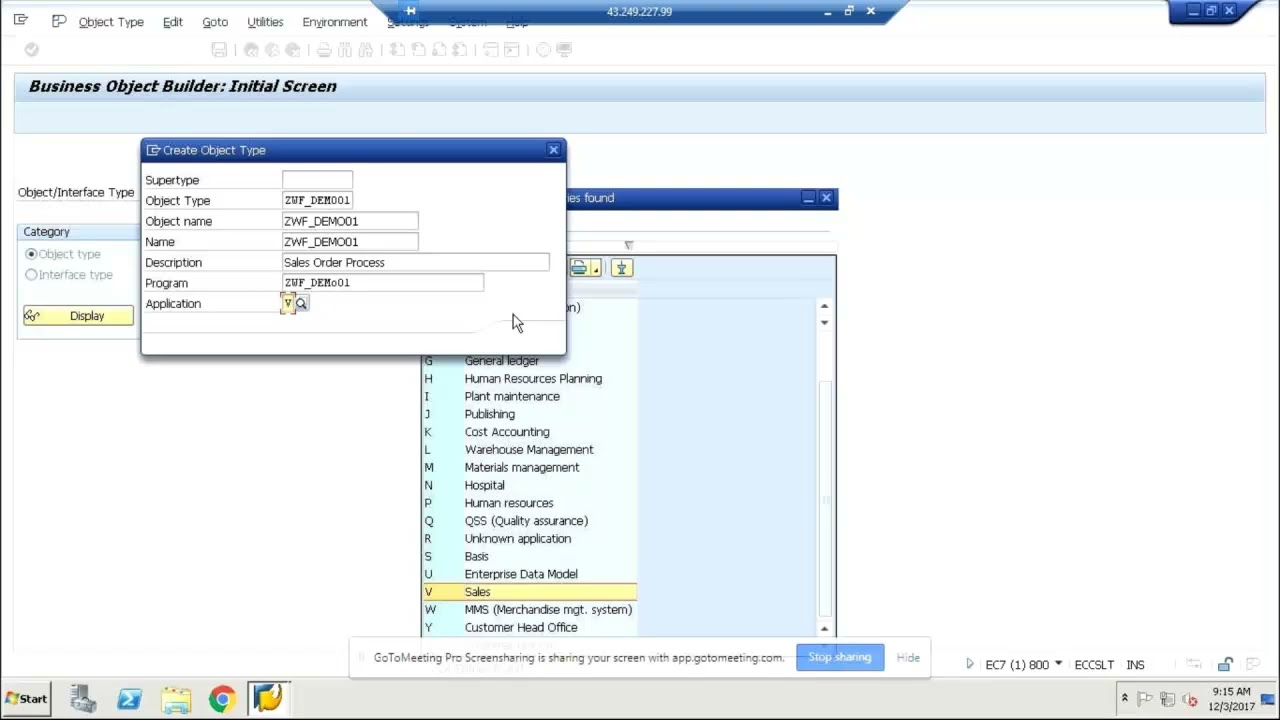Click the print icon in hit list toolbar

tap(579, 268)
